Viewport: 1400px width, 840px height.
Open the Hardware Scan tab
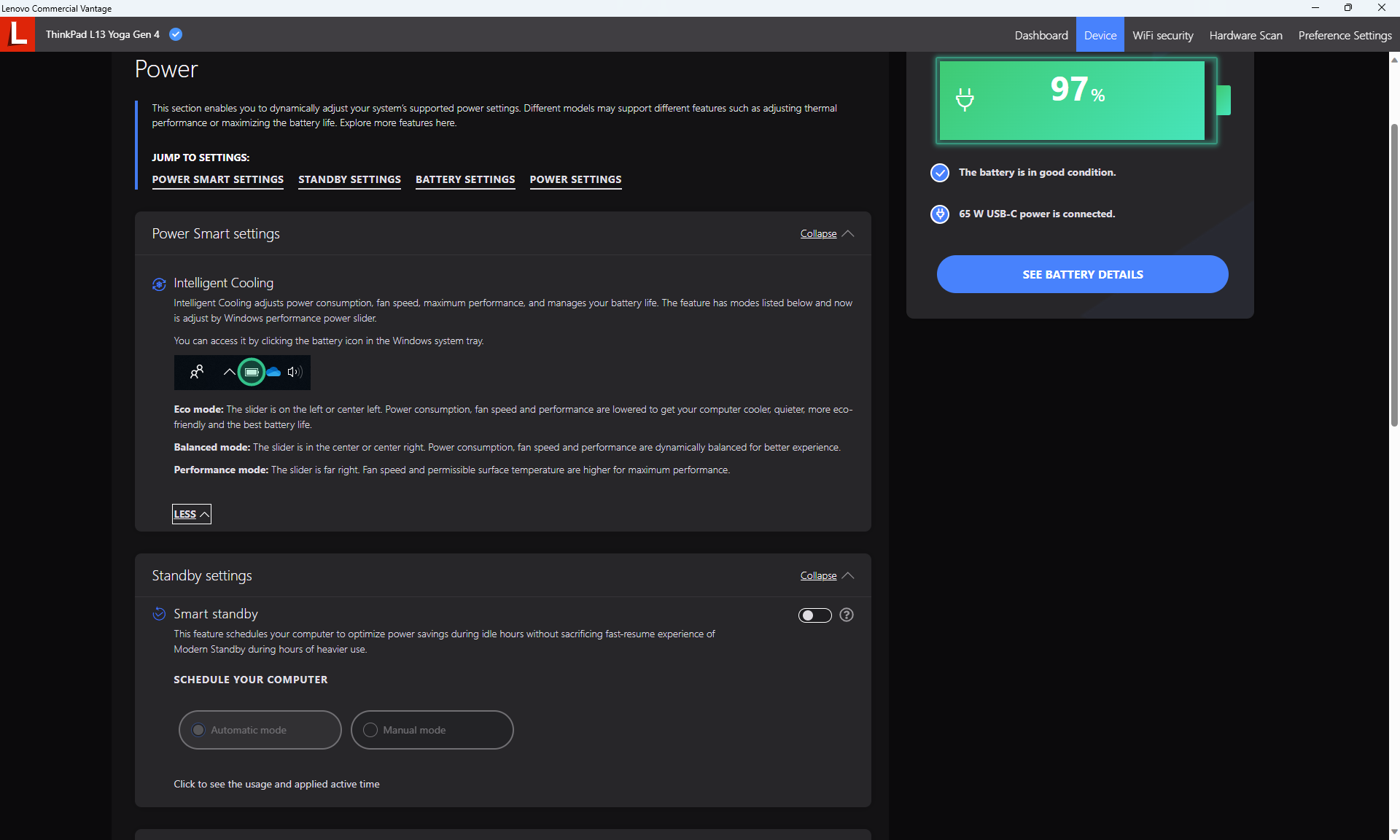[x=1245, y=35]
